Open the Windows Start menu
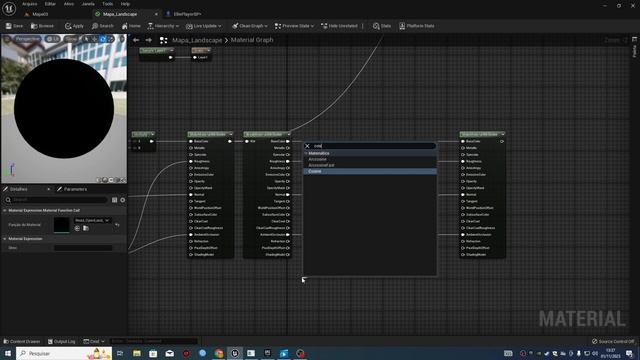This screenshot has width=640, height=360. (x=7, y=353)
